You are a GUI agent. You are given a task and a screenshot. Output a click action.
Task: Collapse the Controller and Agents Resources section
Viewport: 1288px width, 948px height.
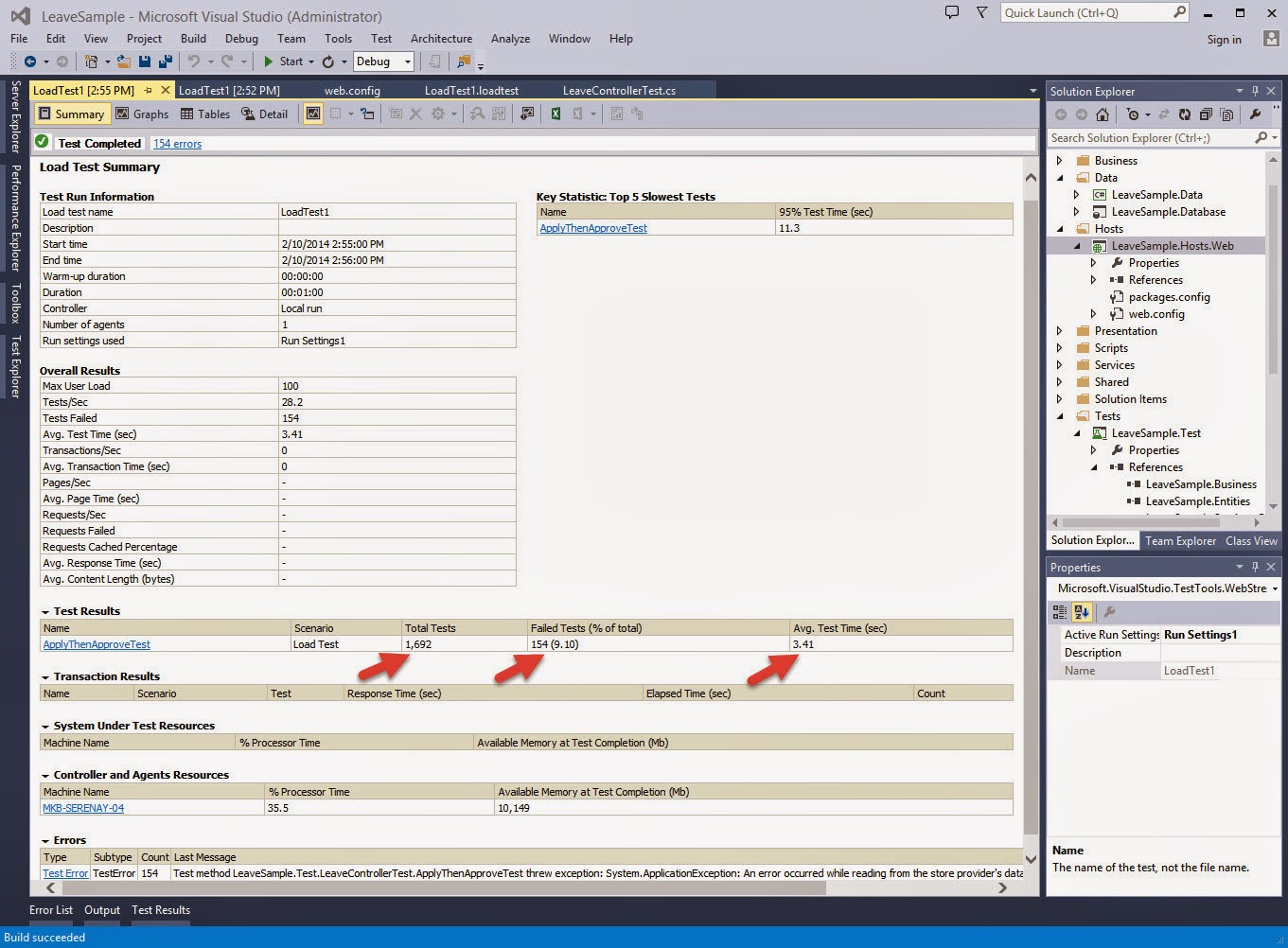click(45, 775)
